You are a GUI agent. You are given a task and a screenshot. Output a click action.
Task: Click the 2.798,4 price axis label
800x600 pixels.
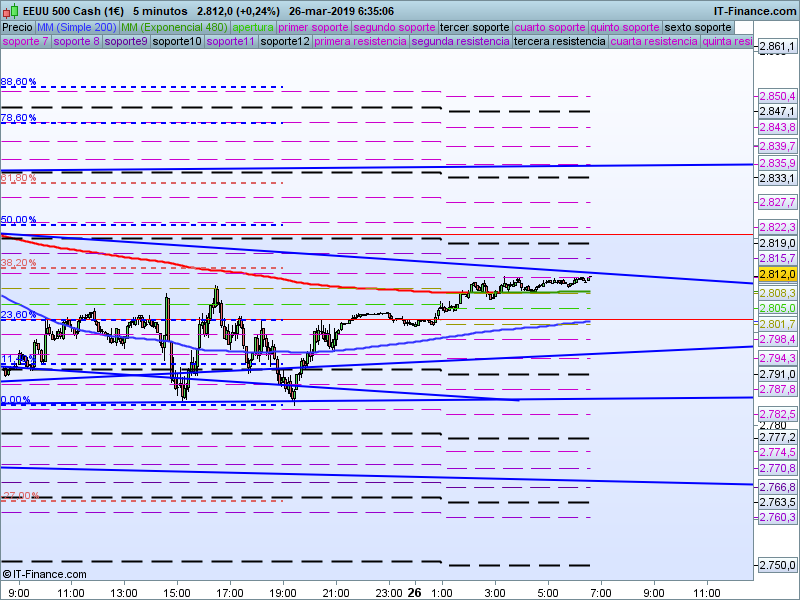(x=777, y=339)
